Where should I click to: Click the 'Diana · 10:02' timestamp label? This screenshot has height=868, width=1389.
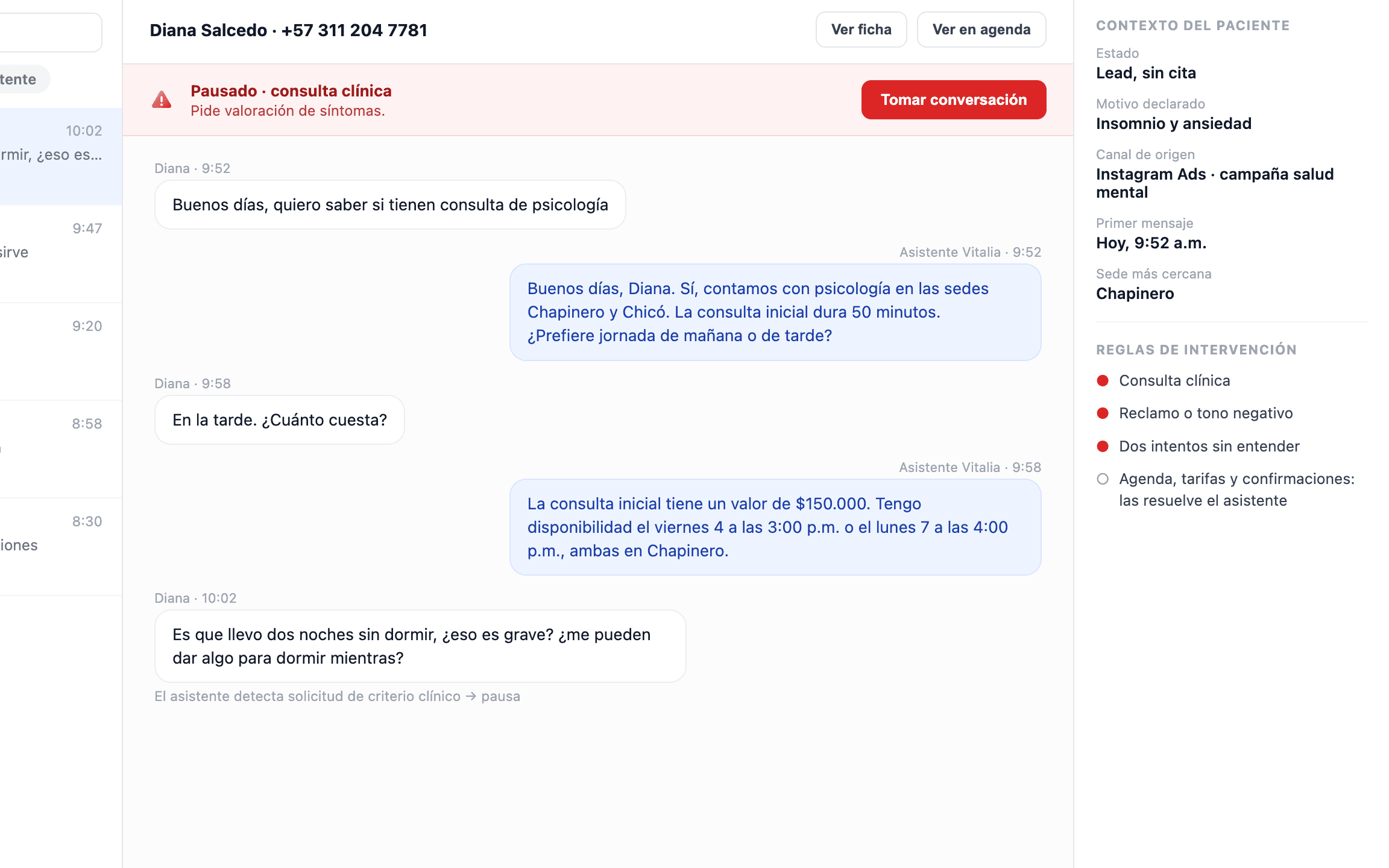tap(195, 598)
